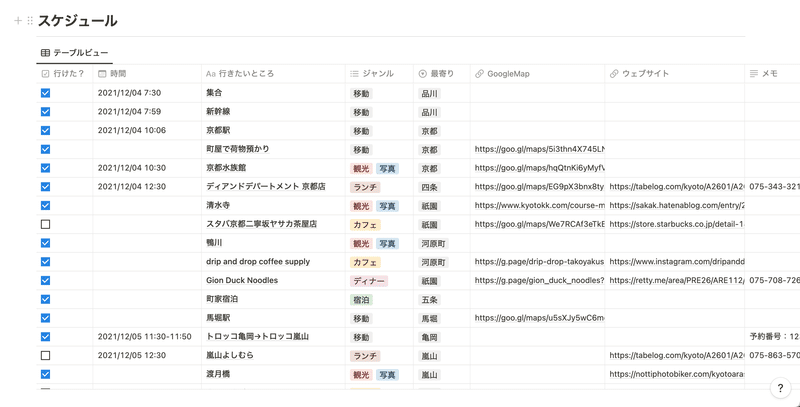Open the store.starbucks.co.jp website link
The image size is (800, 407).
tap(677, 224)
